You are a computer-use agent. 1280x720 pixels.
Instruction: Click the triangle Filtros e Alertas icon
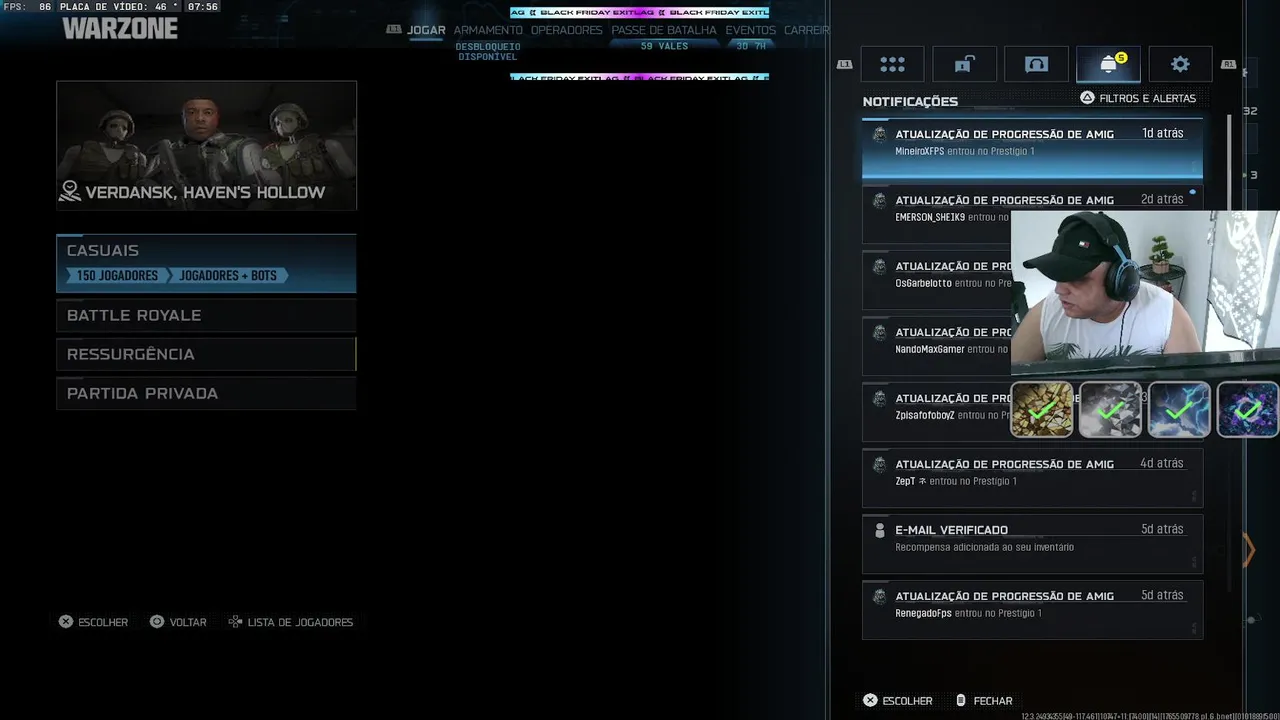point(1087,98)
